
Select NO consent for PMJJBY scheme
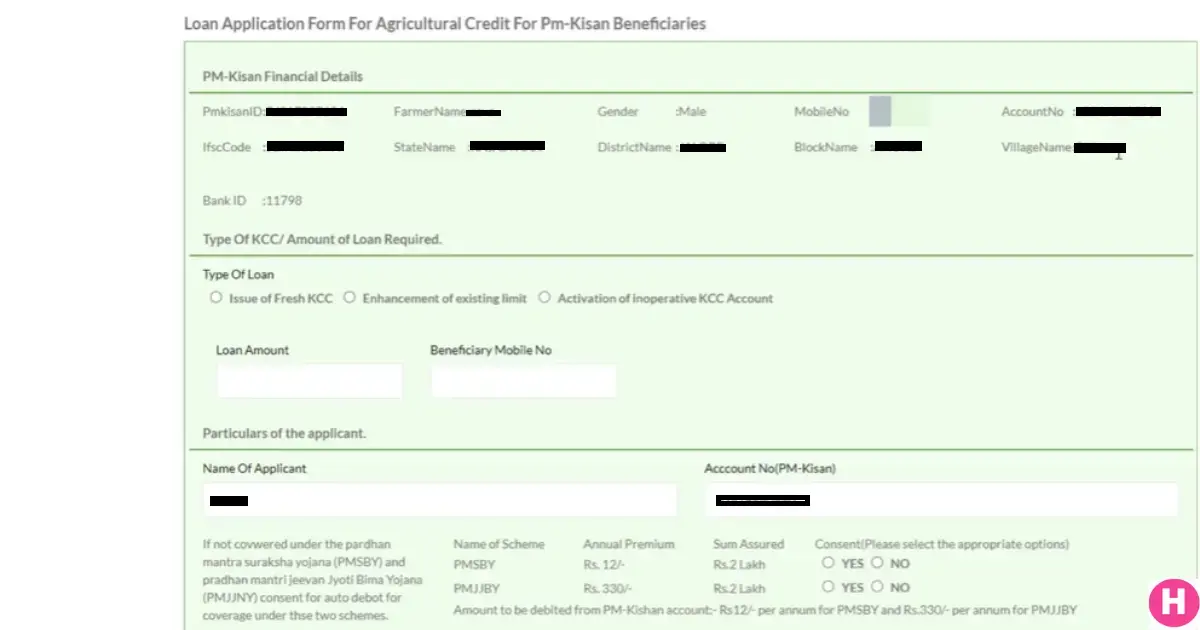(876, 586)
